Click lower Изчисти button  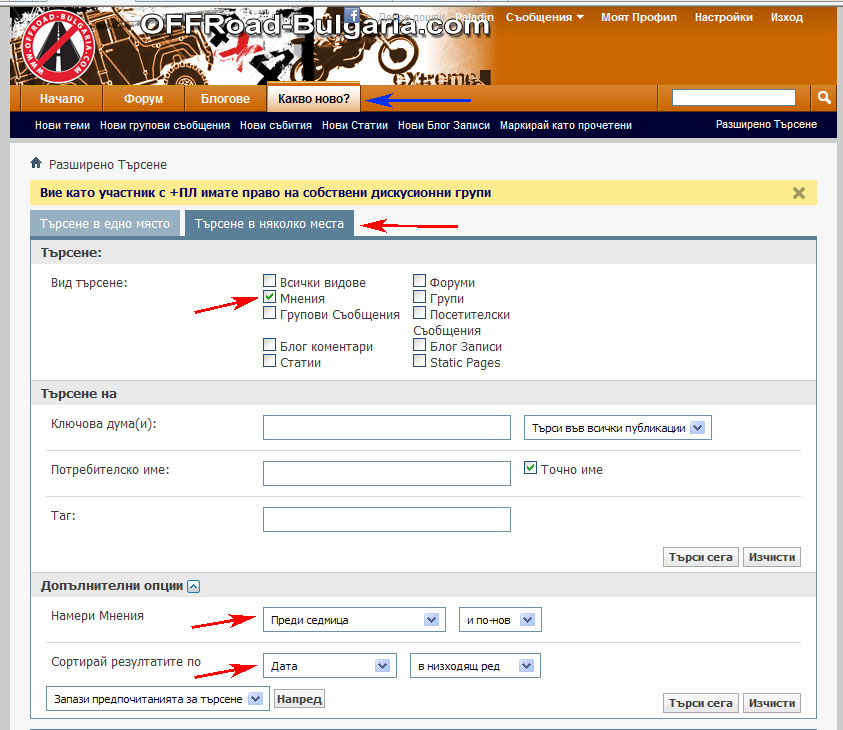coord(771,703)
